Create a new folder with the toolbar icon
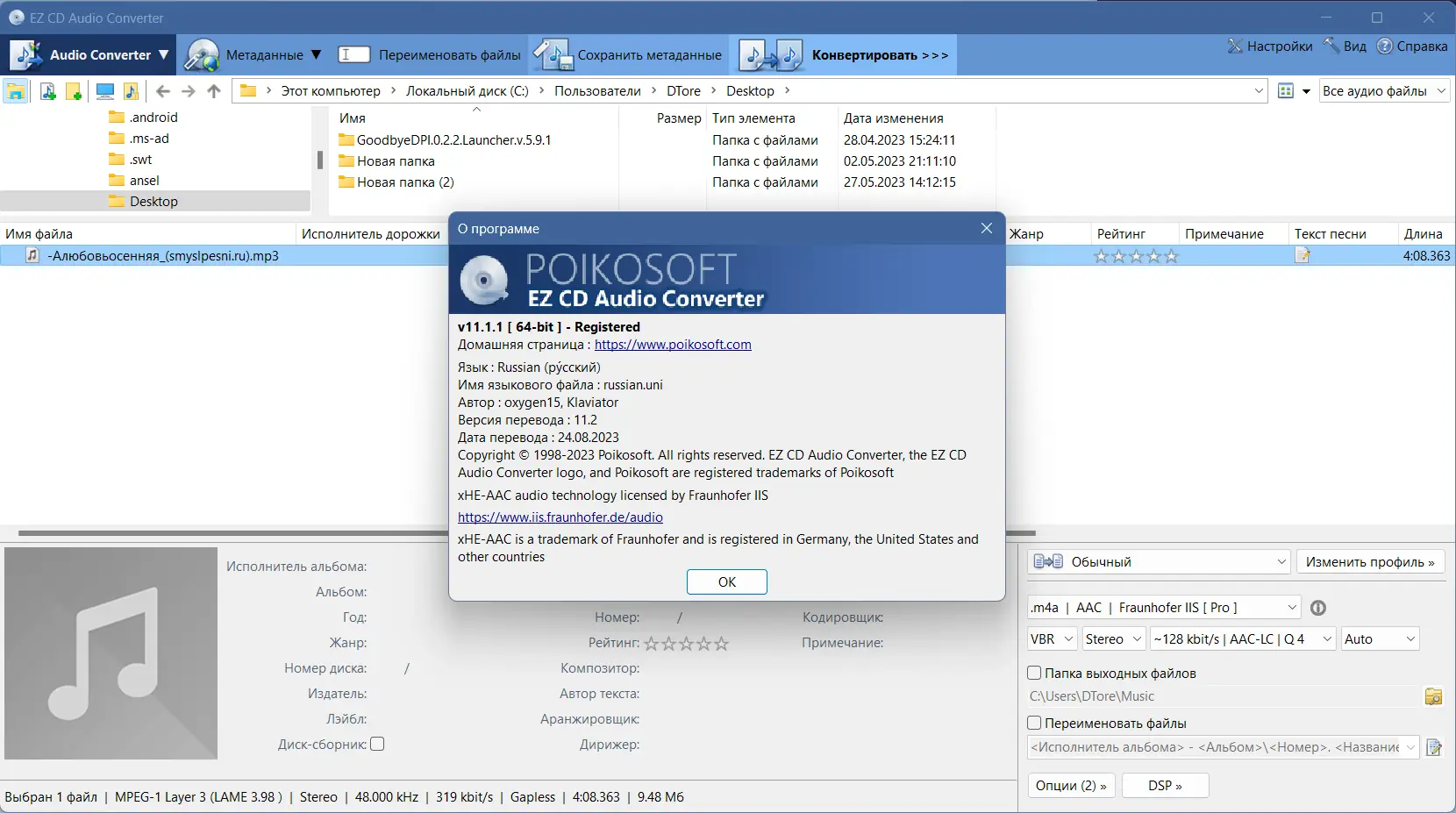Screen dimensions: 1456x813 tap(74, 90)
